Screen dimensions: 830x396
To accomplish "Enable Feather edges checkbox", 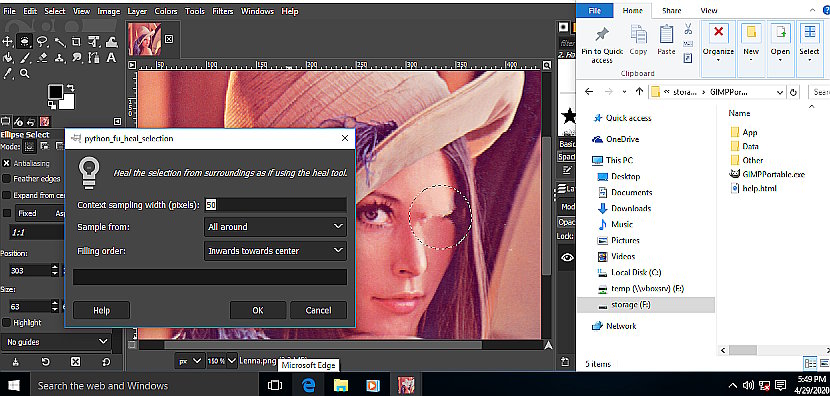I will [7, 179].
